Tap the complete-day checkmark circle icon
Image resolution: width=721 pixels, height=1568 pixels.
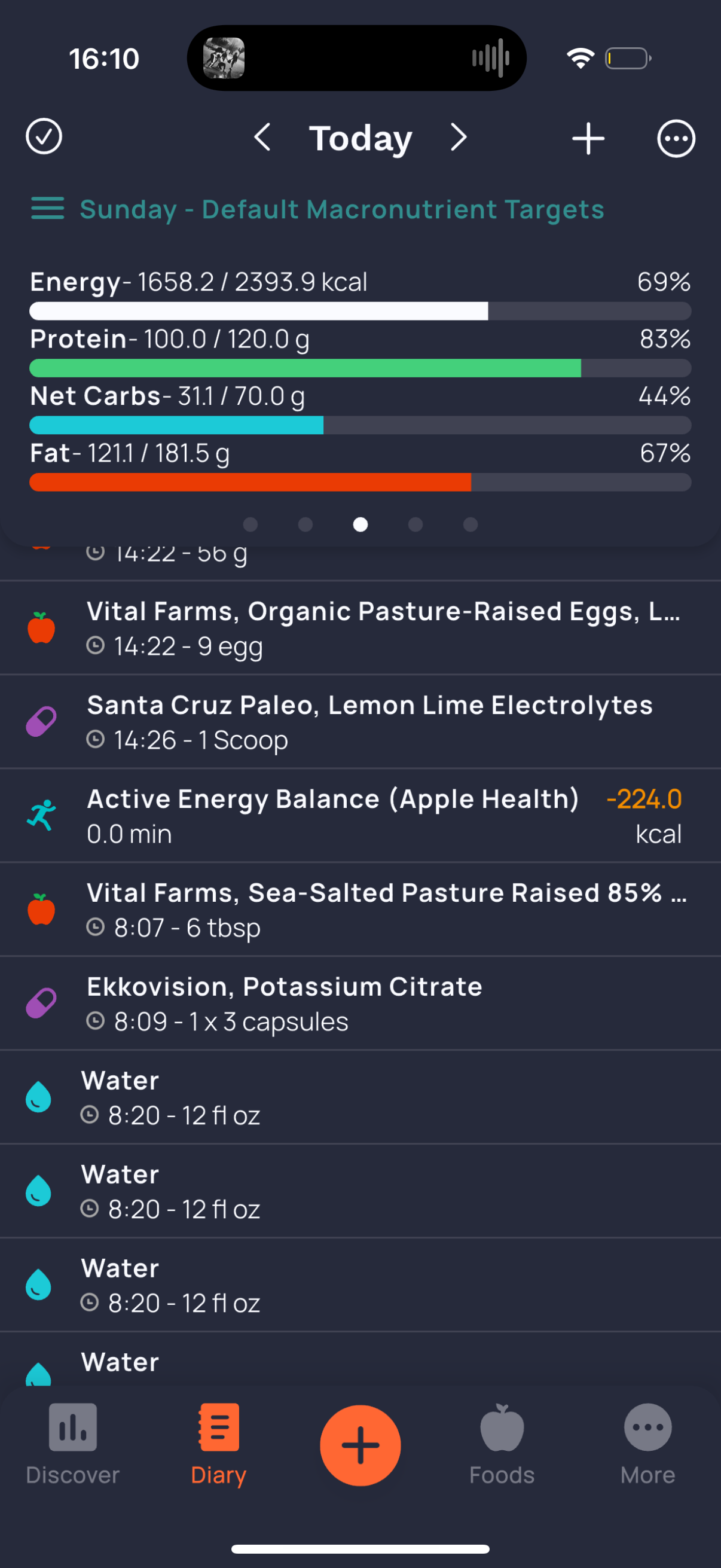coord(44,137)
